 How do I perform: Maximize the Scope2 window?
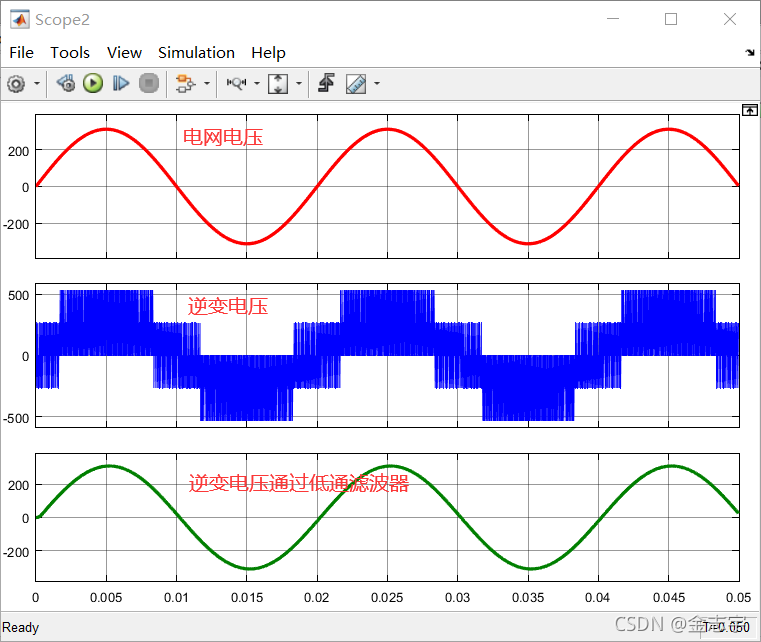pyautogui.click(x=671, y=19)
